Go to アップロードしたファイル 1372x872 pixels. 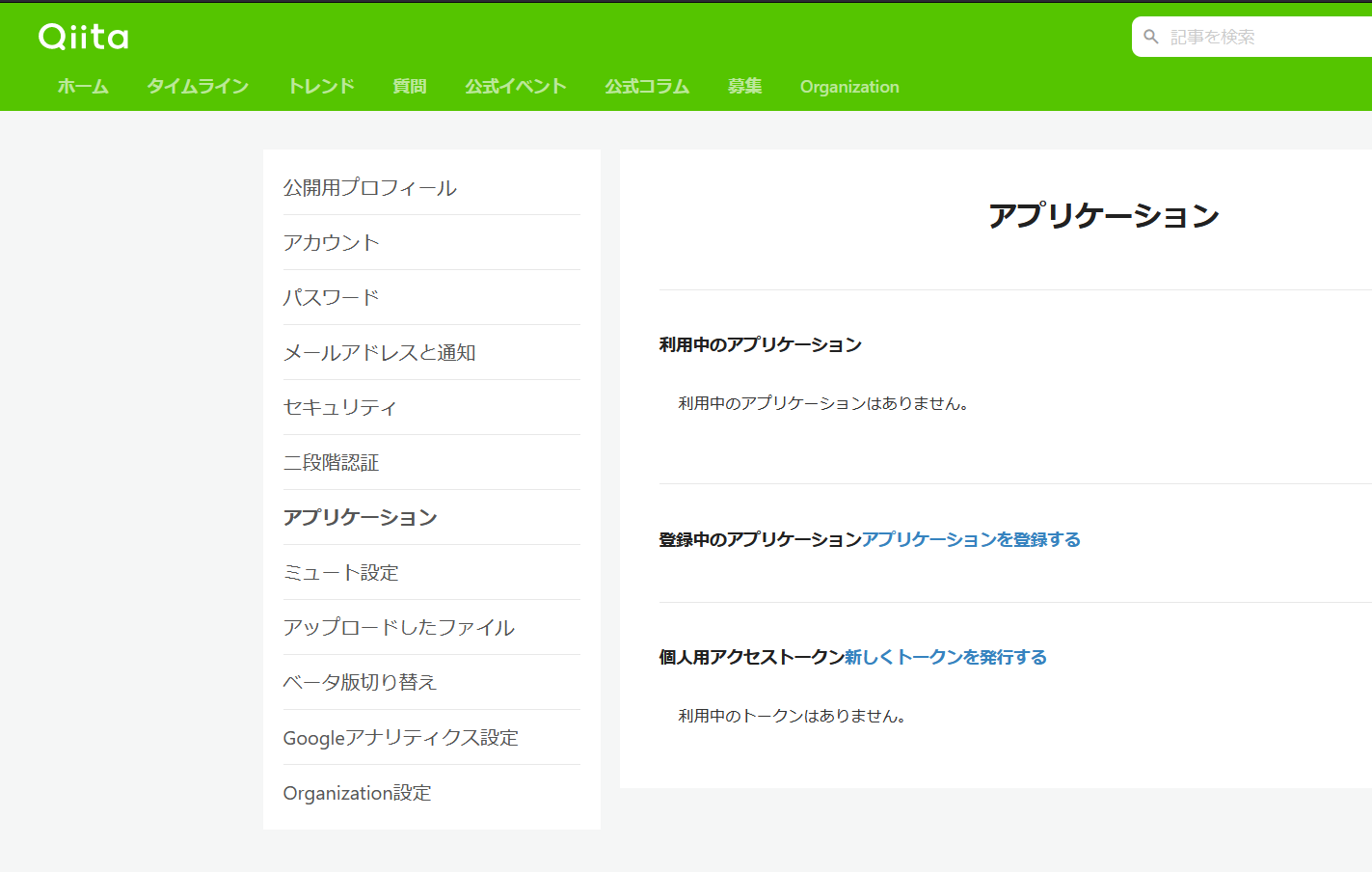pyautogui.click(x=431, y=627)
